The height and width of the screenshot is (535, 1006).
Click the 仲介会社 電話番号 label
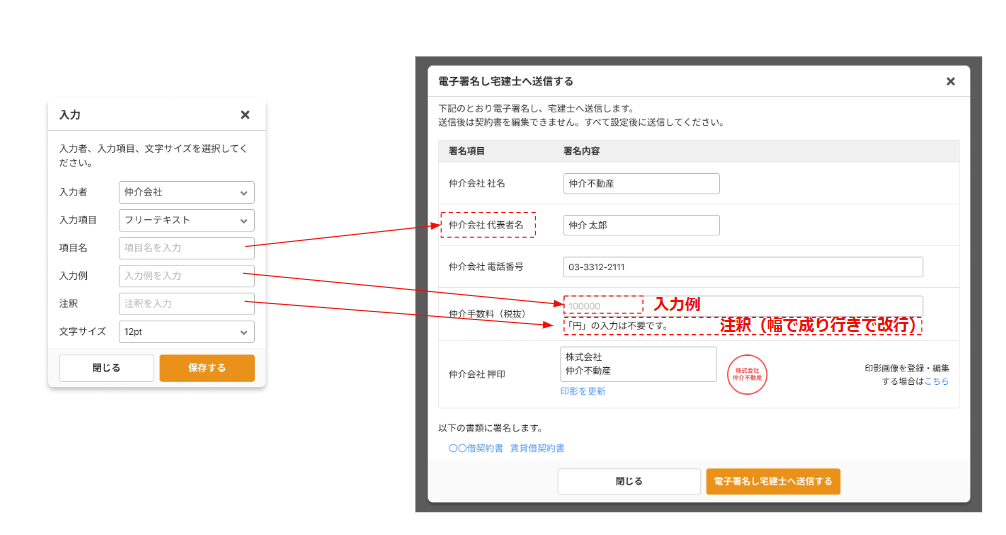click(486, 267)
